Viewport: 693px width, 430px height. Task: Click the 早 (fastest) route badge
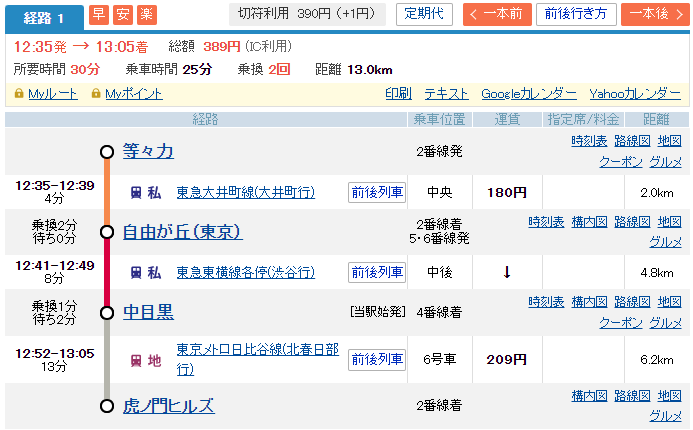point(99,14)
